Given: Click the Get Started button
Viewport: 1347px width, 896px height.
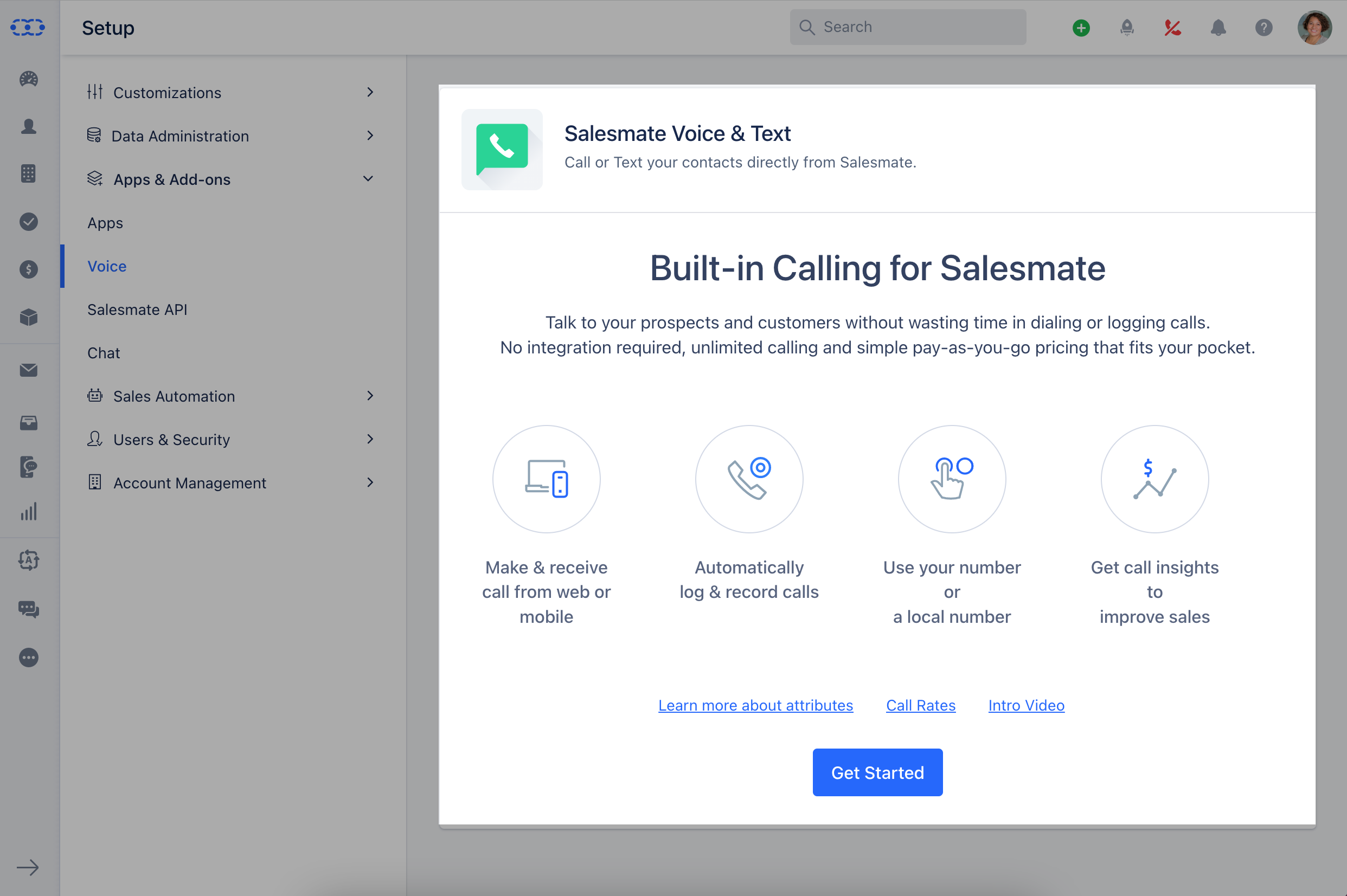Looking at the screenshot, I should click(877, 772).
